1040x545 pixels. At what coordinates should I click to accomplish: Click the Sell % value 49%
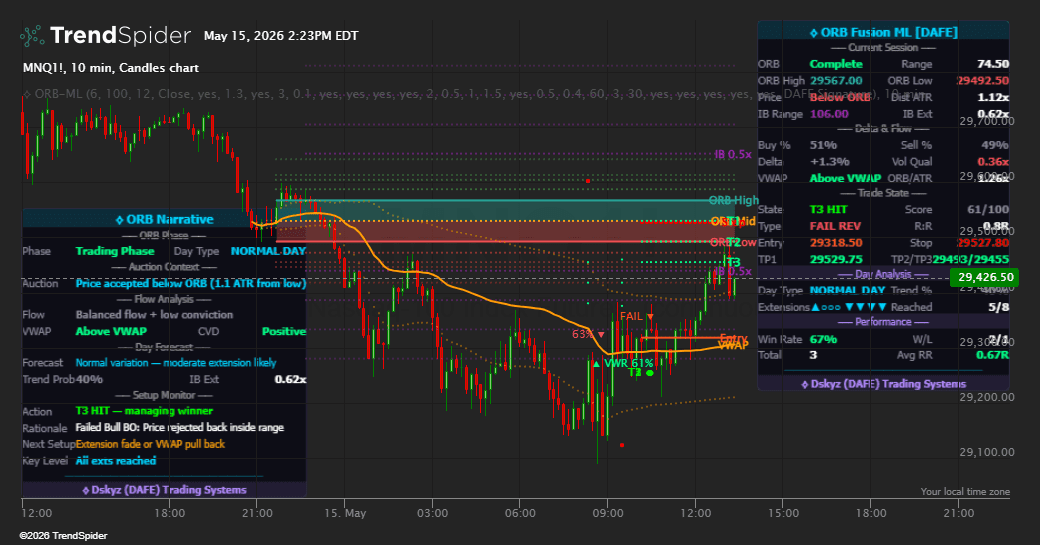coord(995,145)
